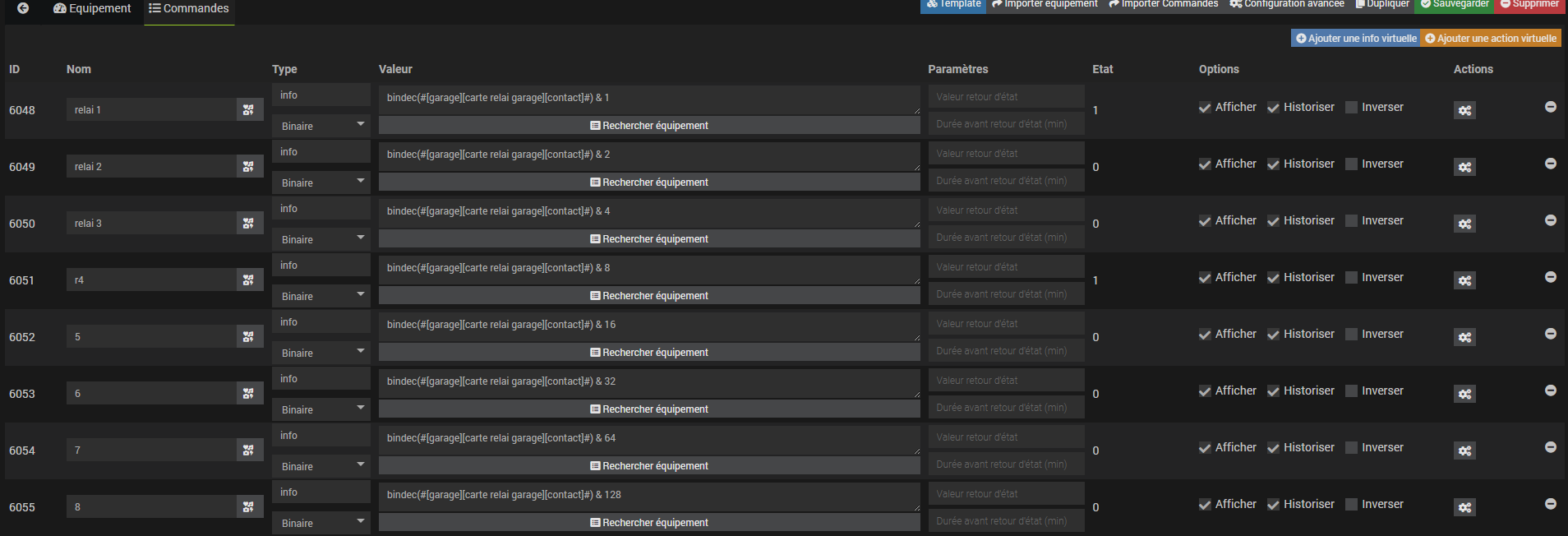The image size is (1568, 536).
Task: Switch to the Equipement tab
Action: (92, 9)
